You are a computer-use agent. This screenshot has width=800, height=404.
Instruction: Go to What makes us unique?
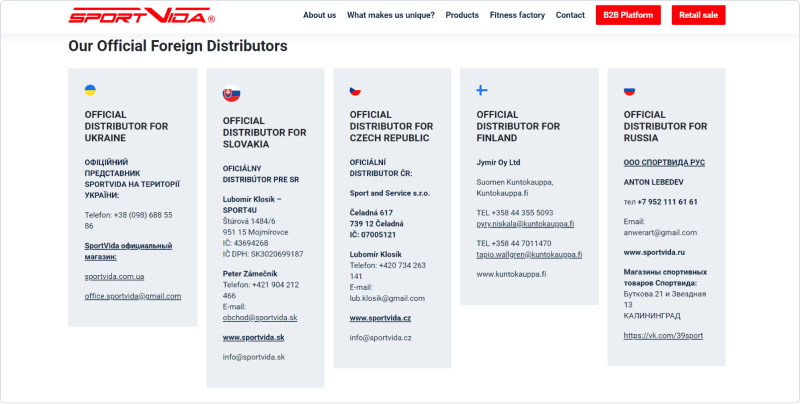coord(391,15)
